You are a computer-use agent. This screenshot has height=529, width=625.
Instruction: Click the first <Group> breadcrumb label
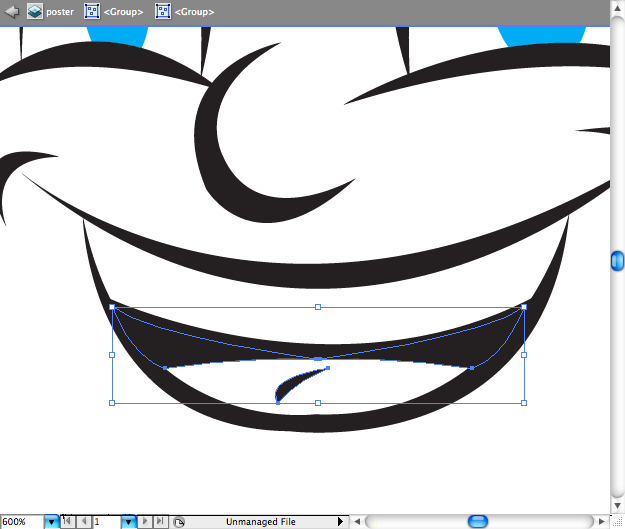123,12
